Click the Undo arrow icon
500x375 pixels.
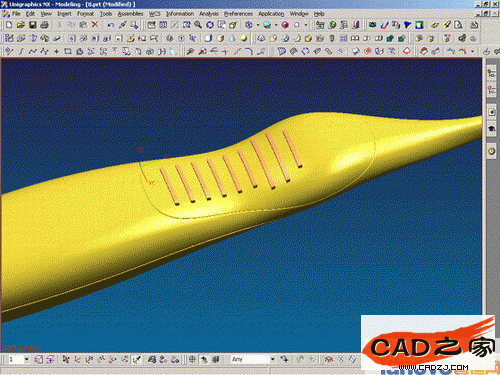click(x=111, y=25)
